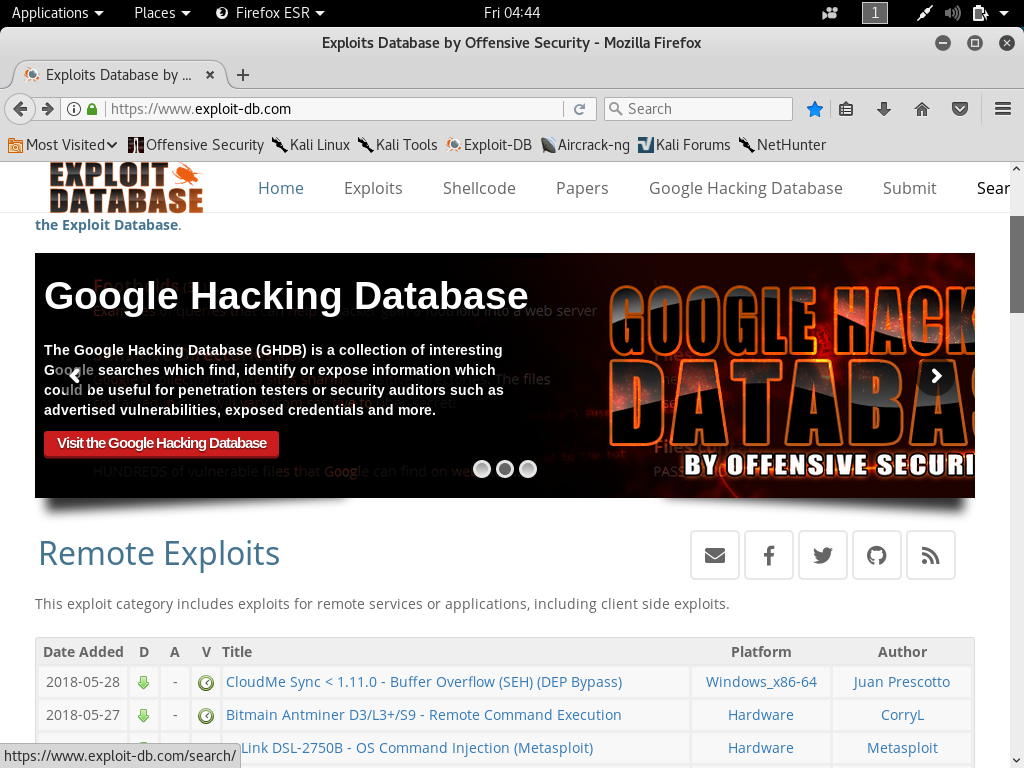Open the Places menu
The width and height of the screenshot is (1024, 768).
tap(162, 13)
